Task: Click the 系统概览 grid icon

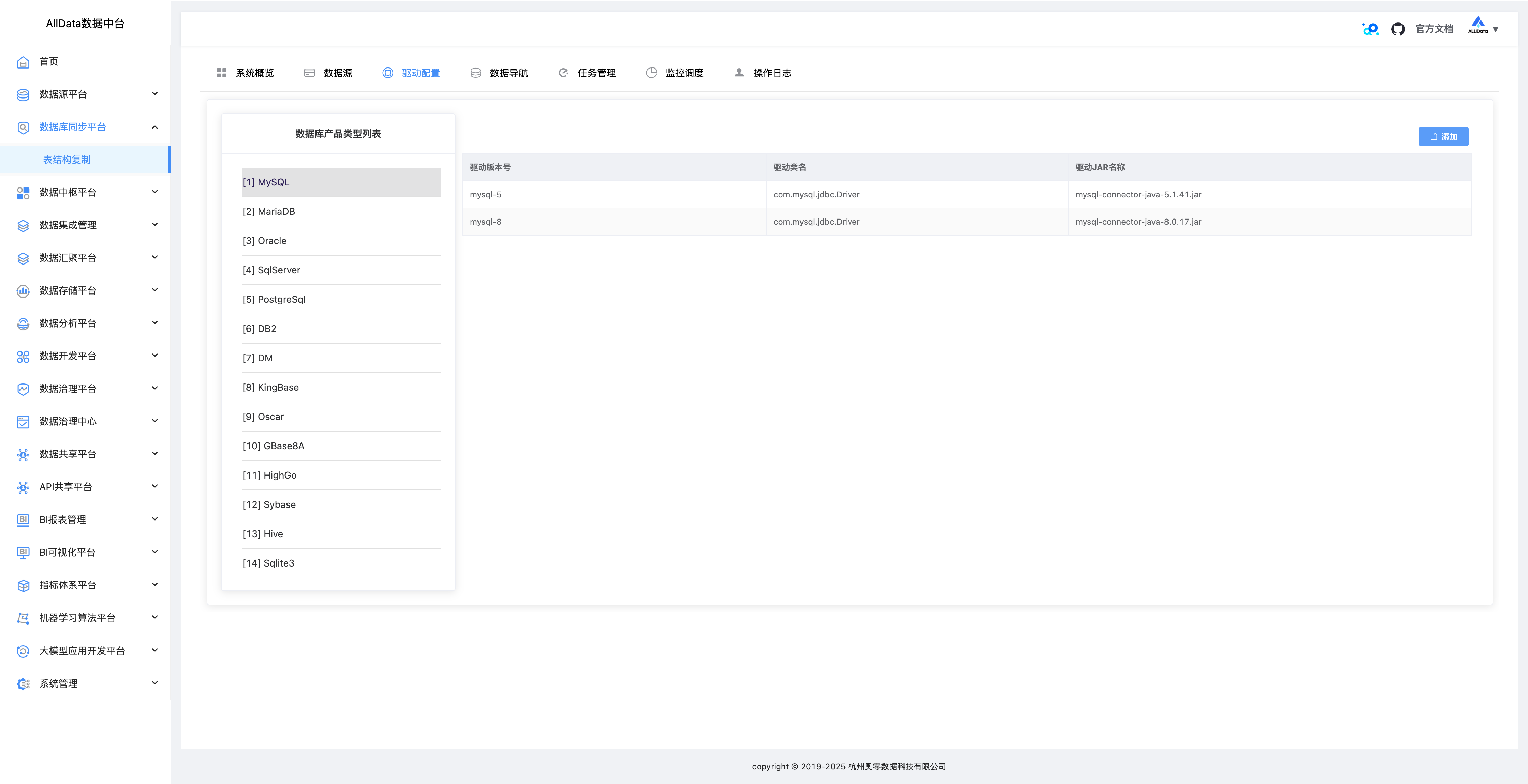Action: click(222, 73)
